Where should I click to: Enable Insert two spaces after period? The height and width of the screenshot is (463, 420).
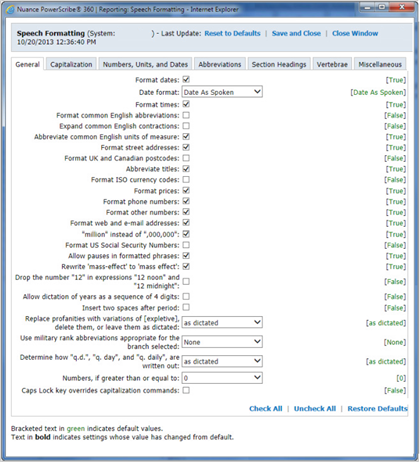[186, 307]
